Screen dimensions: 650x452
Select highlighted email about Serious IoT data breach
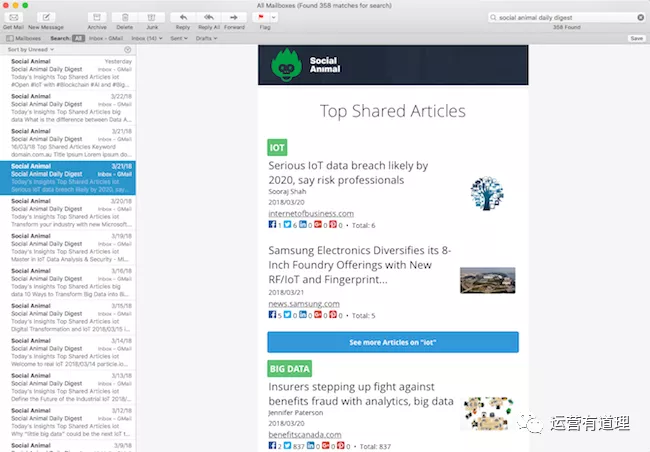pyautogui.click(x=68, y=177)
